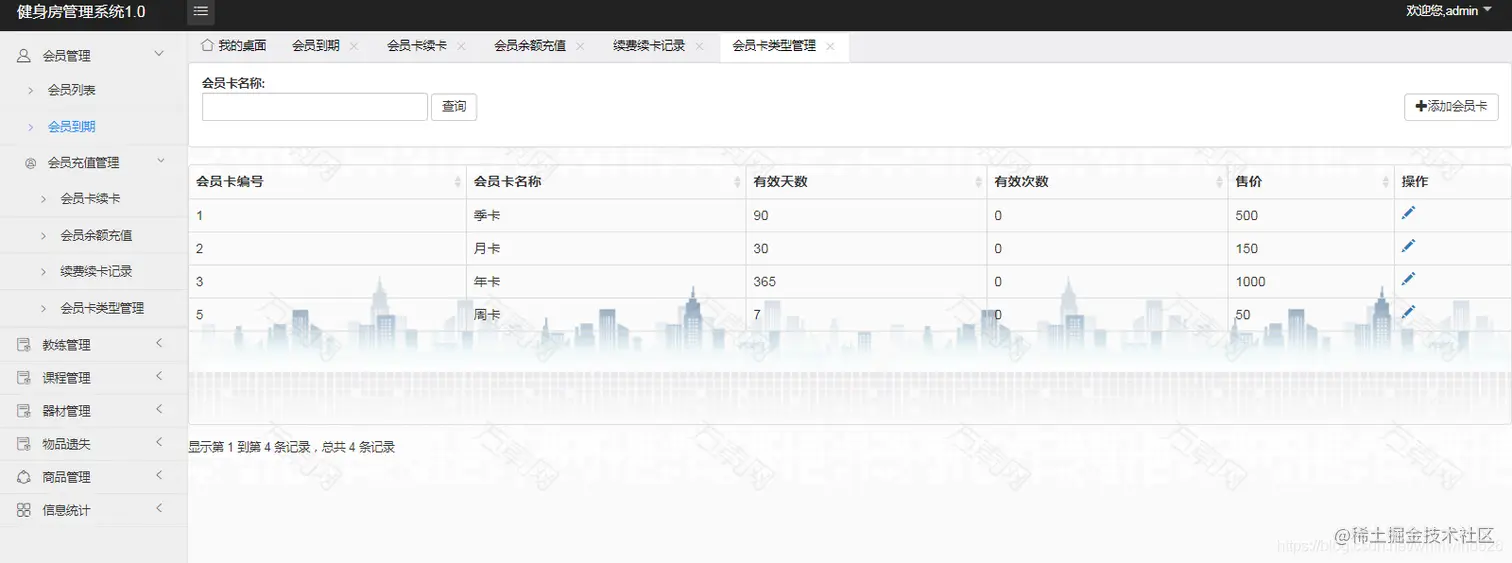Click the edit pencil for 周卡 row
1512x563 pixels.
(x=1408, y=312)
